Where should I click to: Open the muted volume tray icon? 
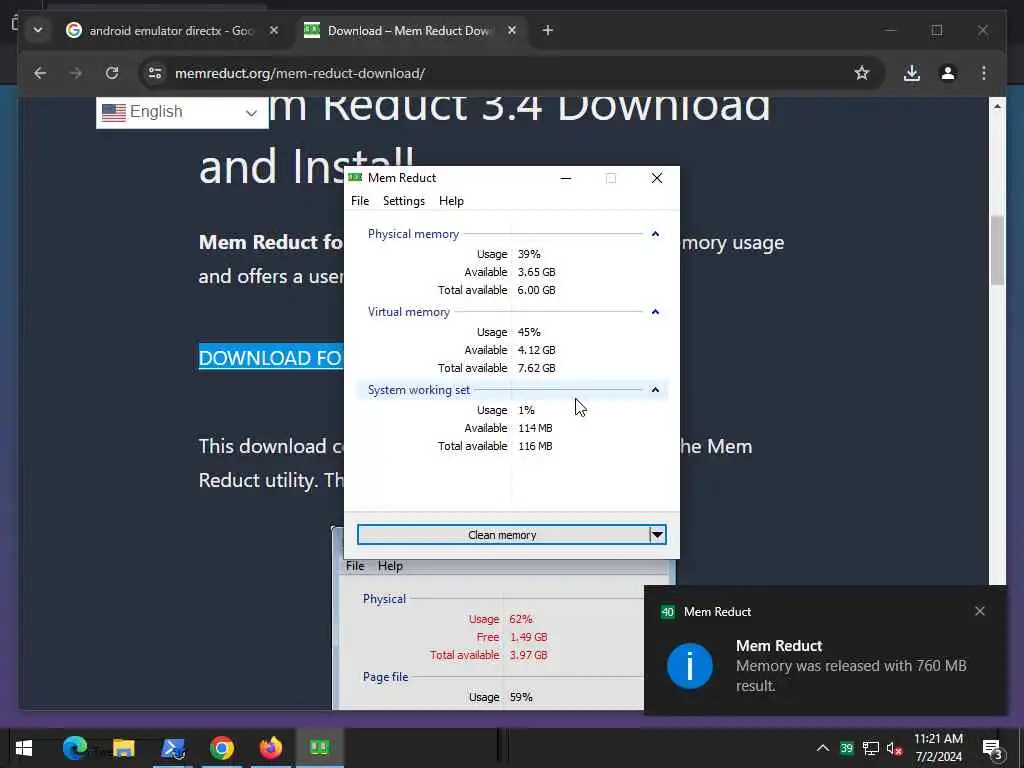coord(894,749)
